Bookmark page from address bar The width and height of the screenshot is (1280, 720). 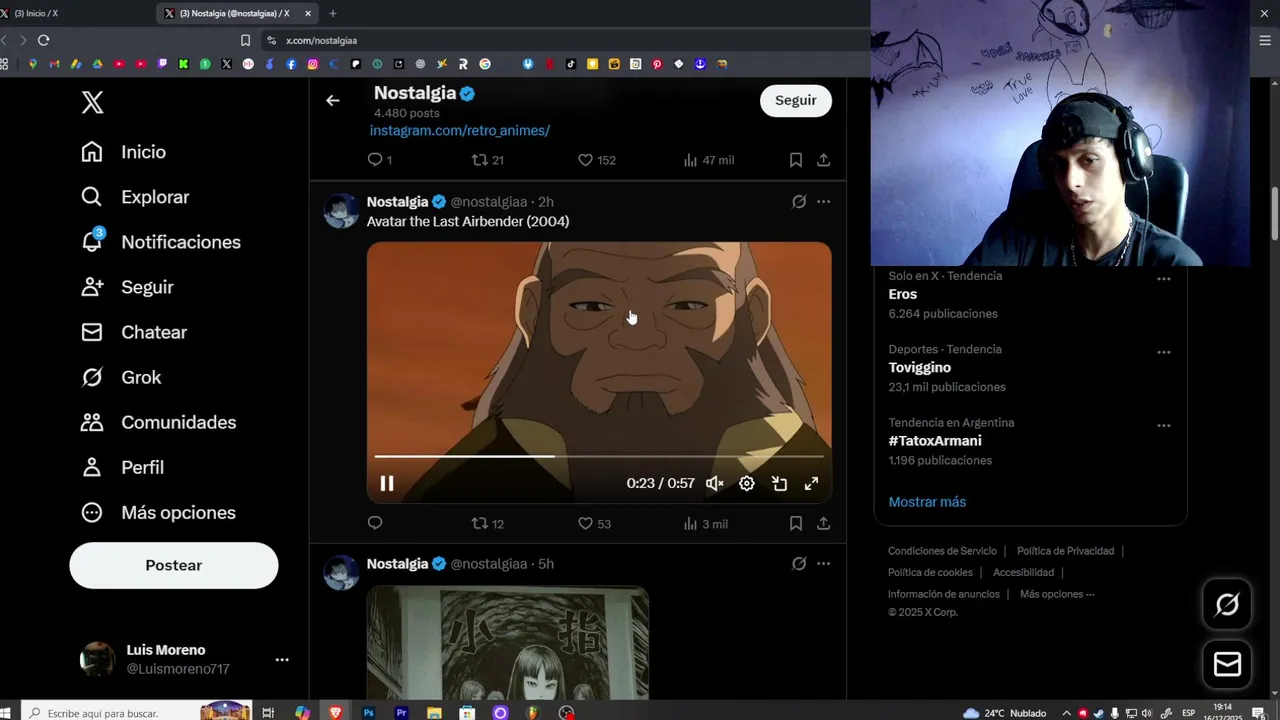click(245, 40)
